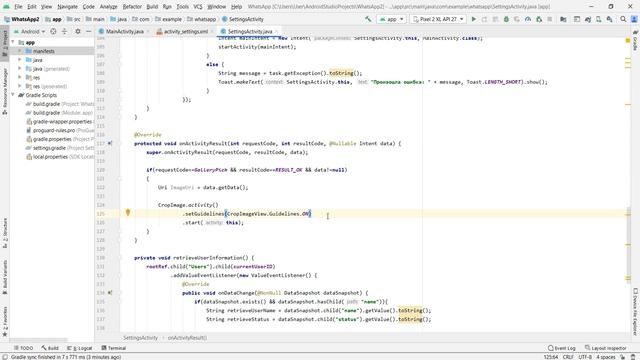Screen dimensions: 640x360
Task: Click the 4 spaces indent indicator
Action: 606,357
